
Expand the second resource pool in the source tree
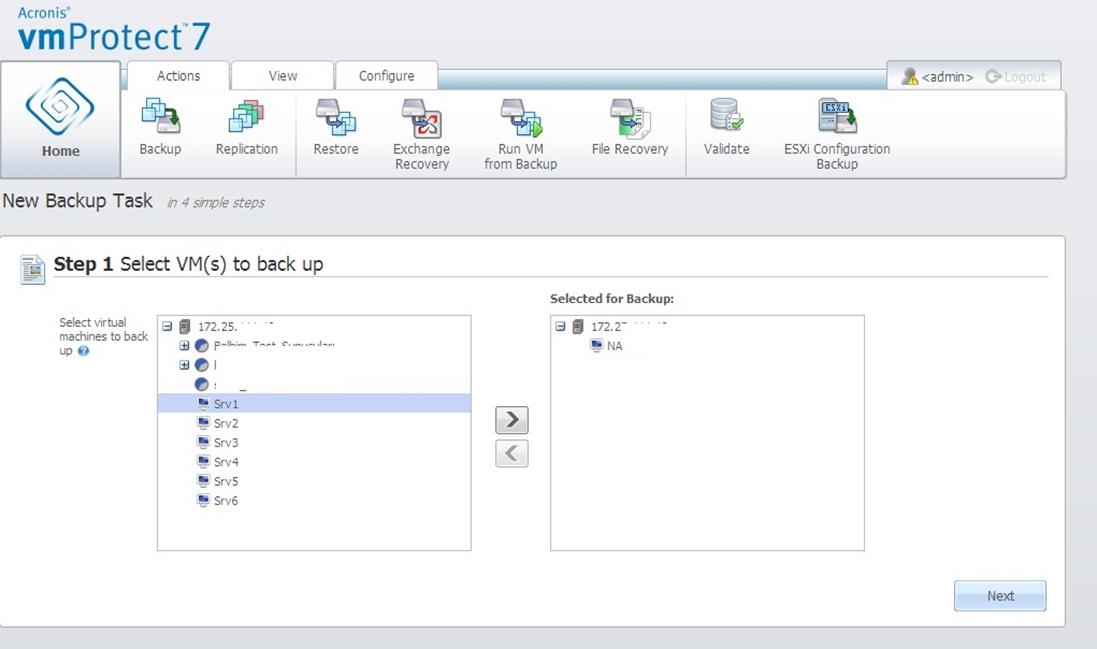184,365
